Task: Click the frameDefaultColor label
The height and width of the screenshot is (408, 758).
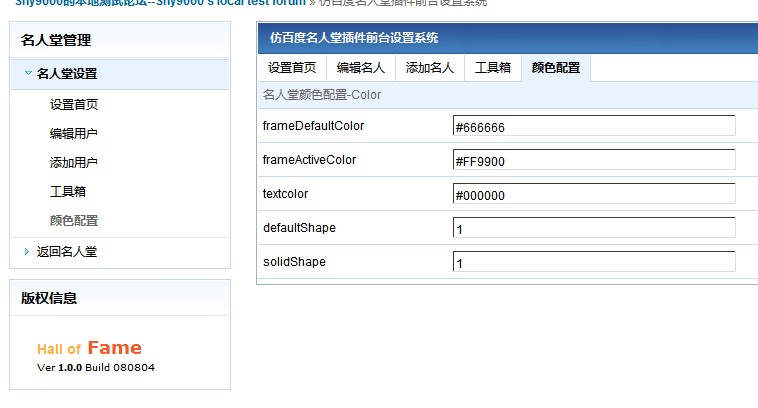Action: (x=313, y=126)
